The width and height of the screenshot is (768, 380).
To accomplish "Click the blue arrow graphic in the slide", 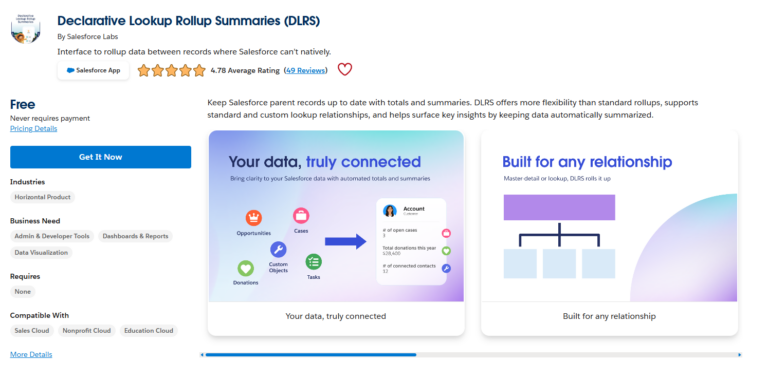I will pyautogui.click(x=346, y=241).
